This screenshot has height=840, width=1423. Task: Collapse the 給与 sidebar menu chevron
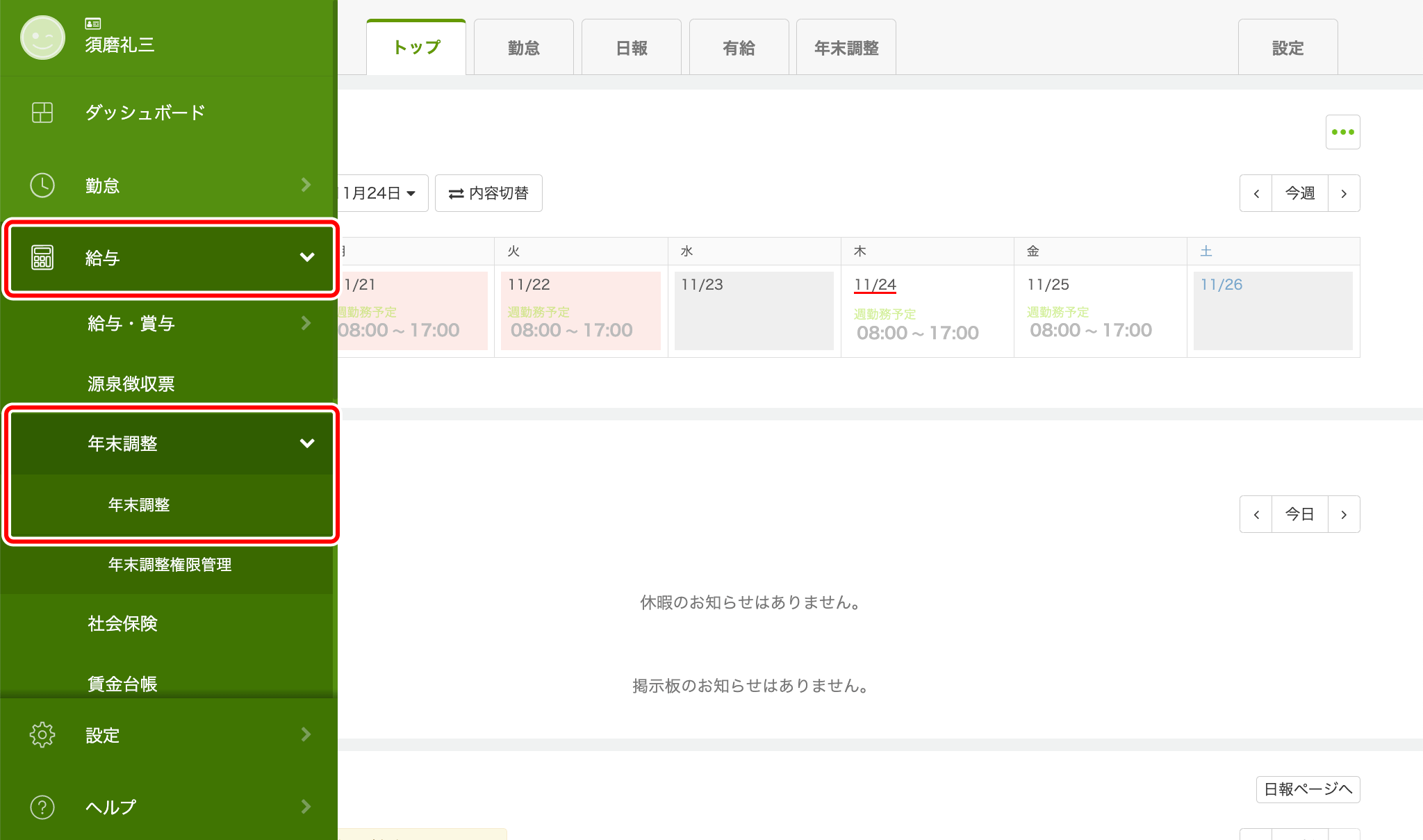306,258
